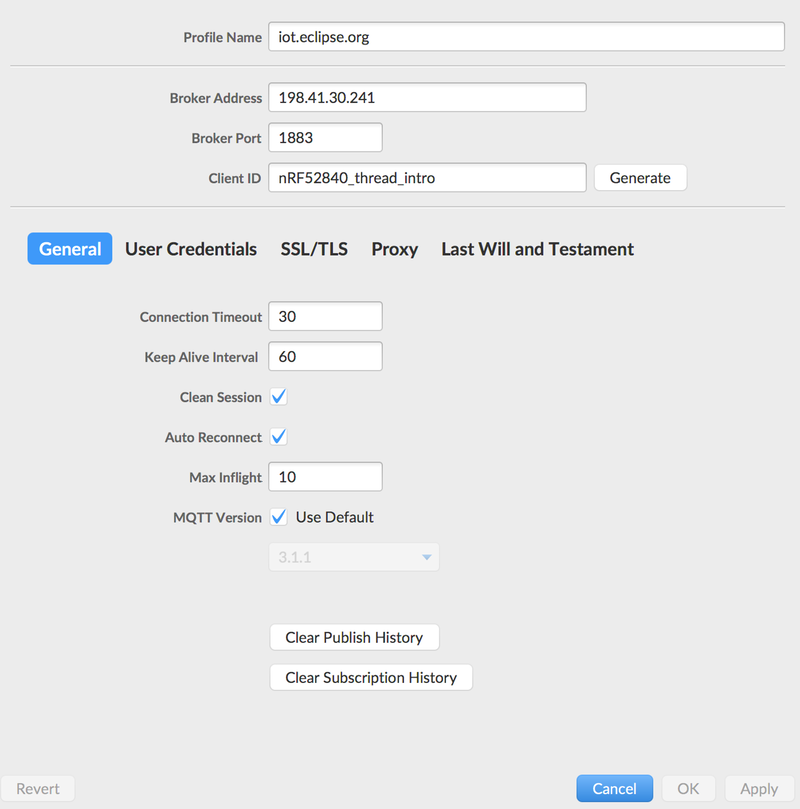This screenshot has height=809, width=800.
Task: Focus the Broker Address input
Action: 426,98
